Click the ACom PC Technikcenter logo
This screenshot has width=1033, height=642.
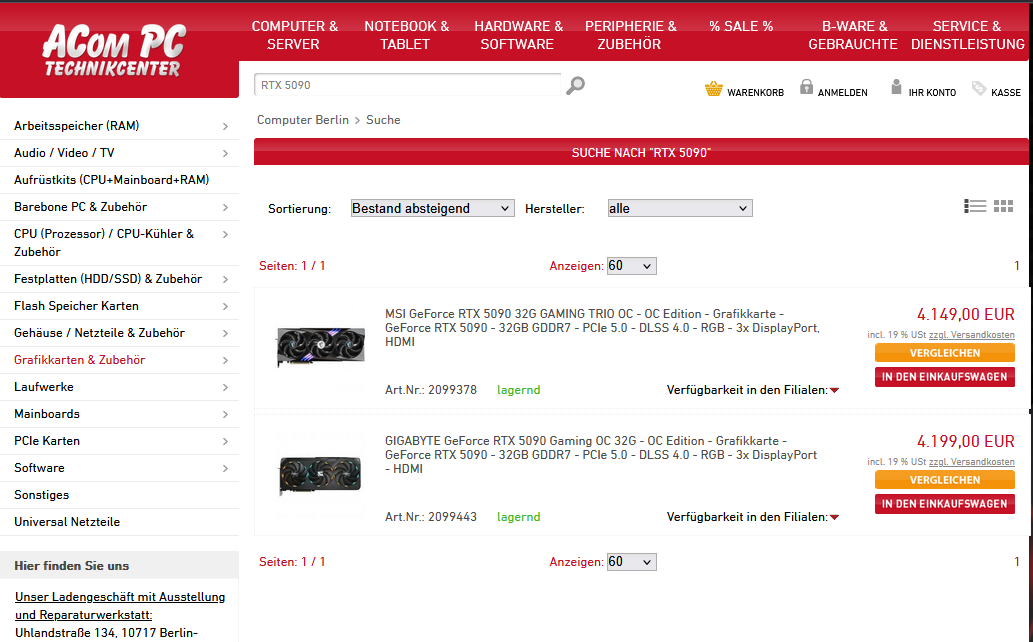[x=114, y=51]
